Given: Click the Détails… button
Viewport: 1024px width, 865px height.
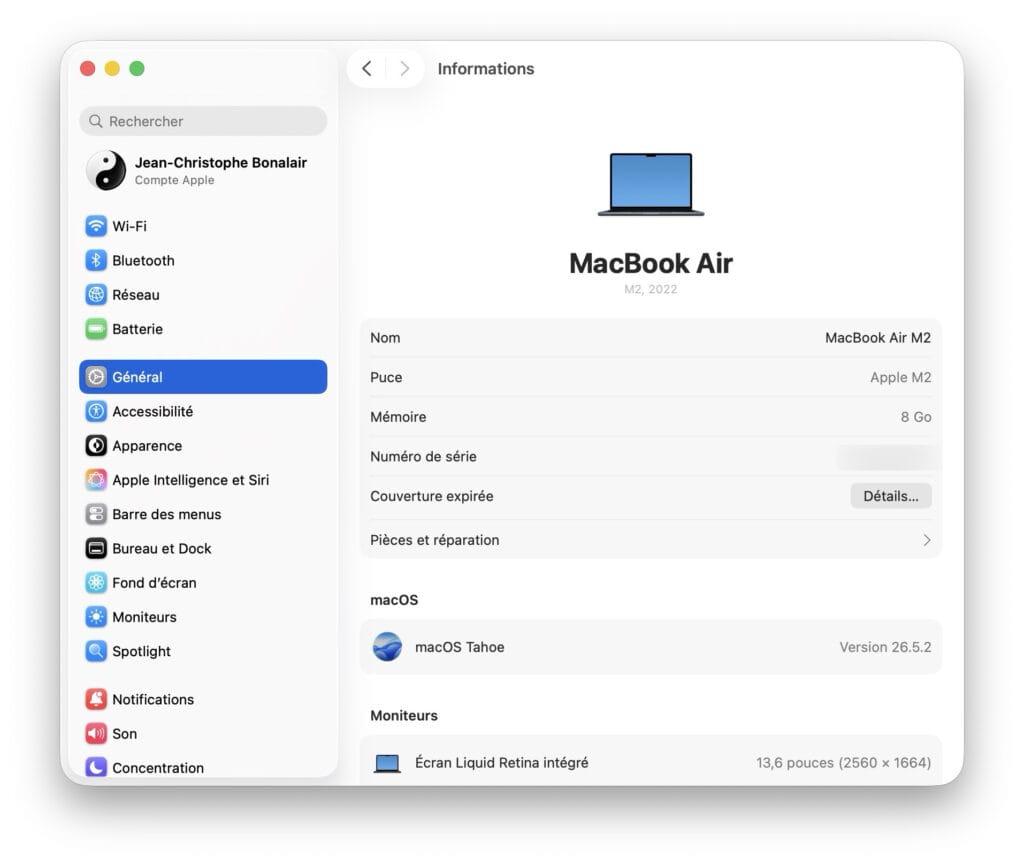Looking at the screenshot, I should [891, 496].
